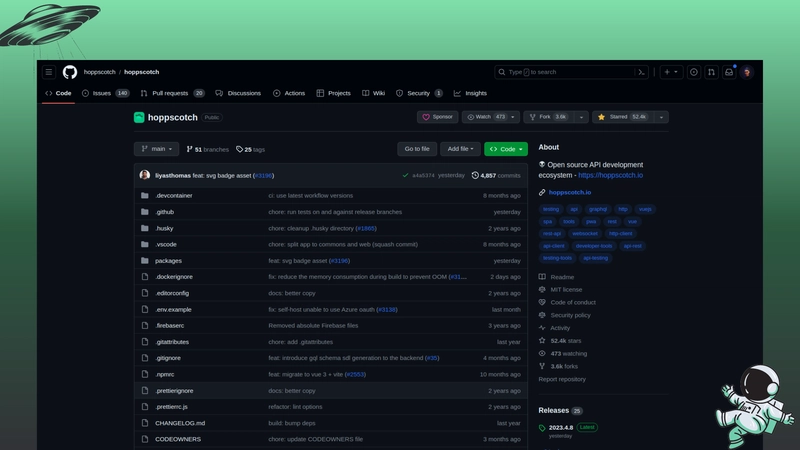Open the Discussions tab
800x450 pixels.
click(238, 93)
